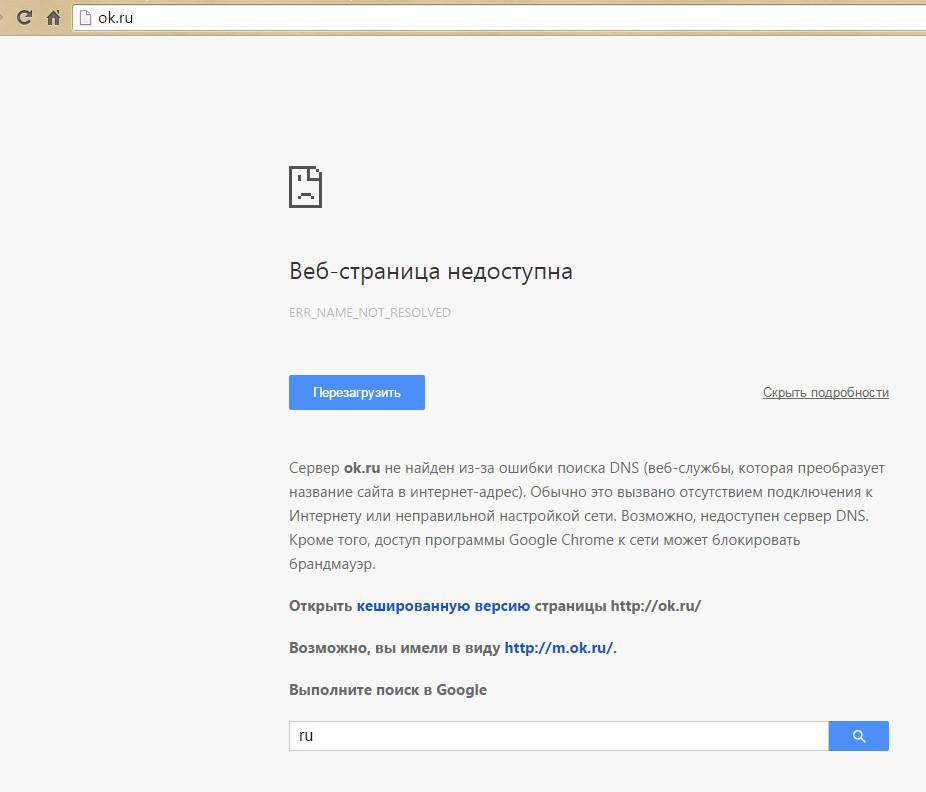Image resolution: width=926 pixels, height=792 pixels.
Task: Click the http://ok.ru/ address text
Action: click(x=656, y=606)
